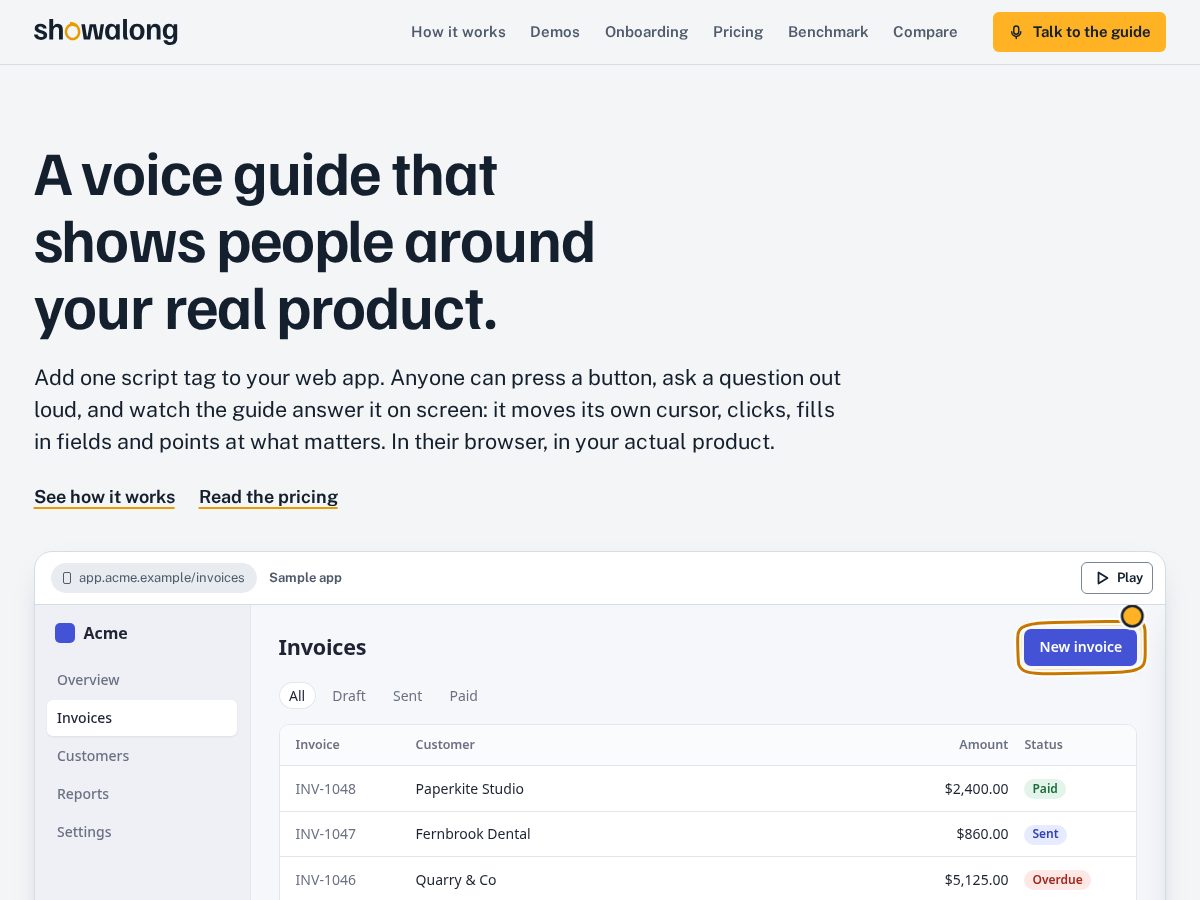
Task: Open the Compare nav item
Action: click(925, 32)
